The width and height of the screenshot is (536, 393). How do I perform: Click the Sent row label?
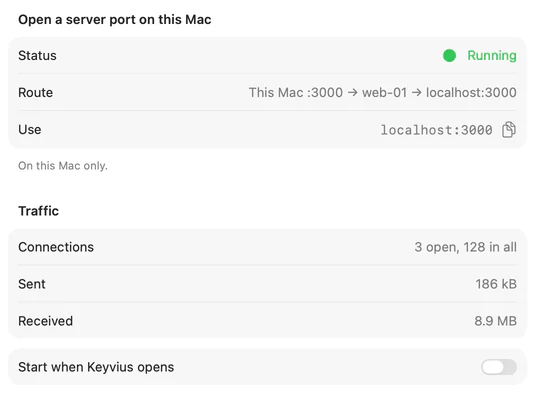coord(32,284)
